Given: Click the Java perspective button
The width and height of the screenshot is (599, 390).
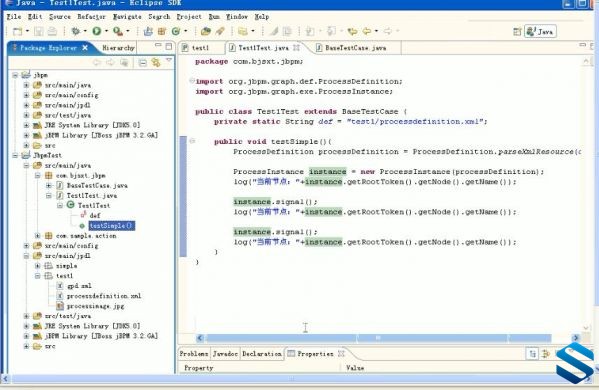Looking at the screenshot, I should (541, 32).
